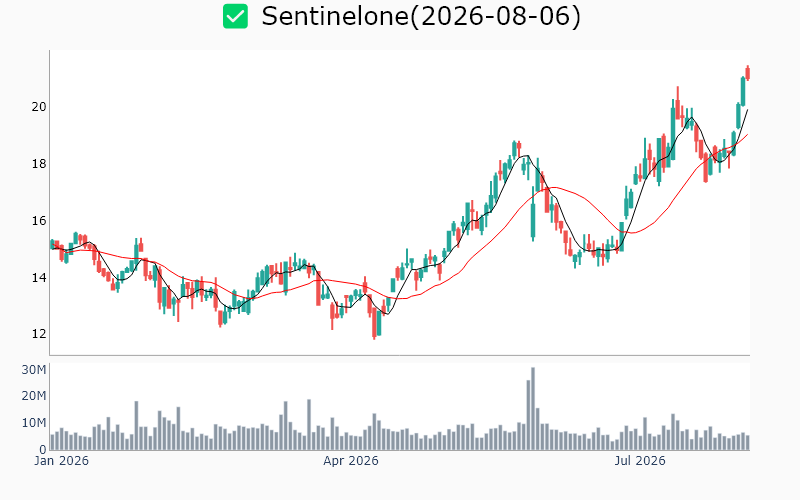The width and height of the screenshot is (800, 500).
Task: Click the right end of black moving average
Action: tap(747, 110)
